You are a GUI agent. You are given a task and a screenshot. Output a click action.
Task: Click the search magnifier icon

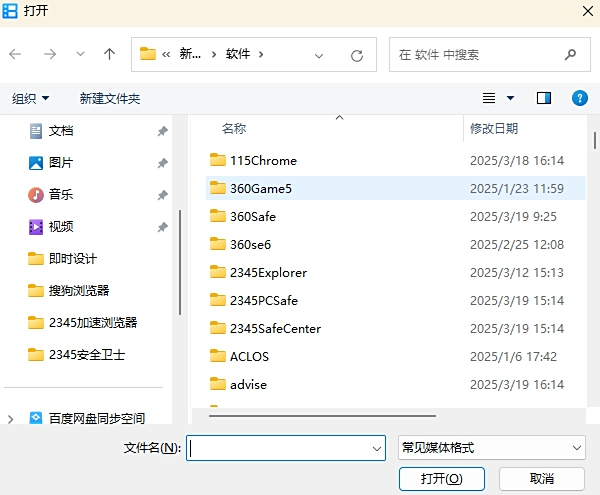570,54
